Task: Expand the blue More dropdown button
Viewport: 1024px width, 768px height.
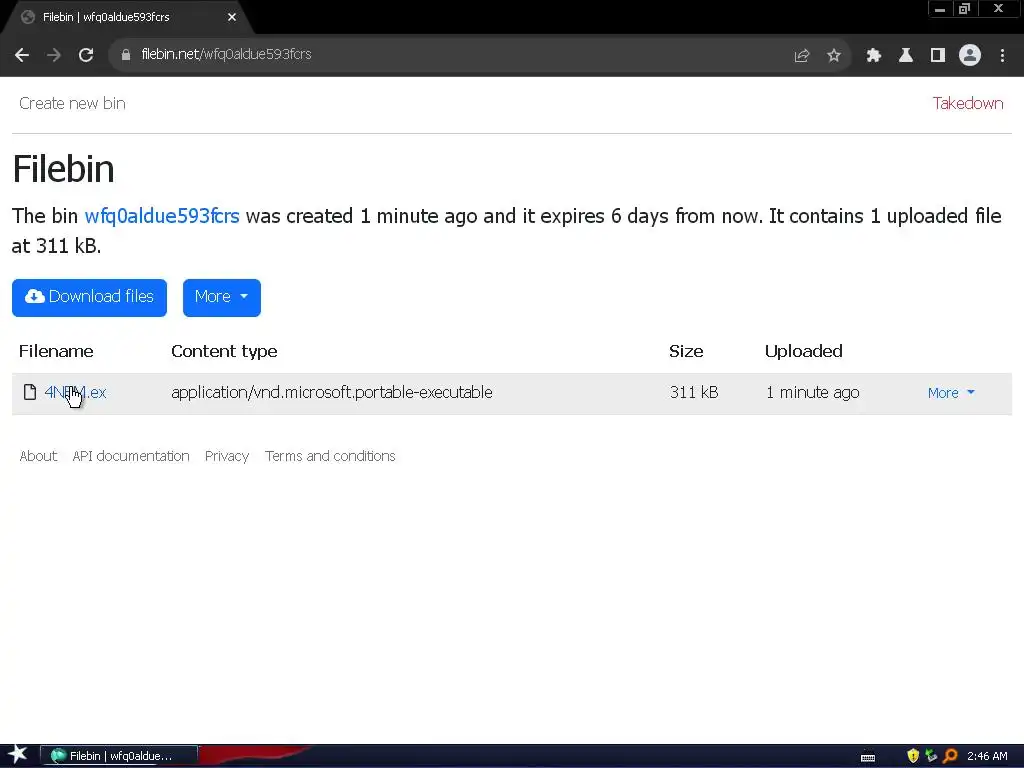Action: (222, 298)
